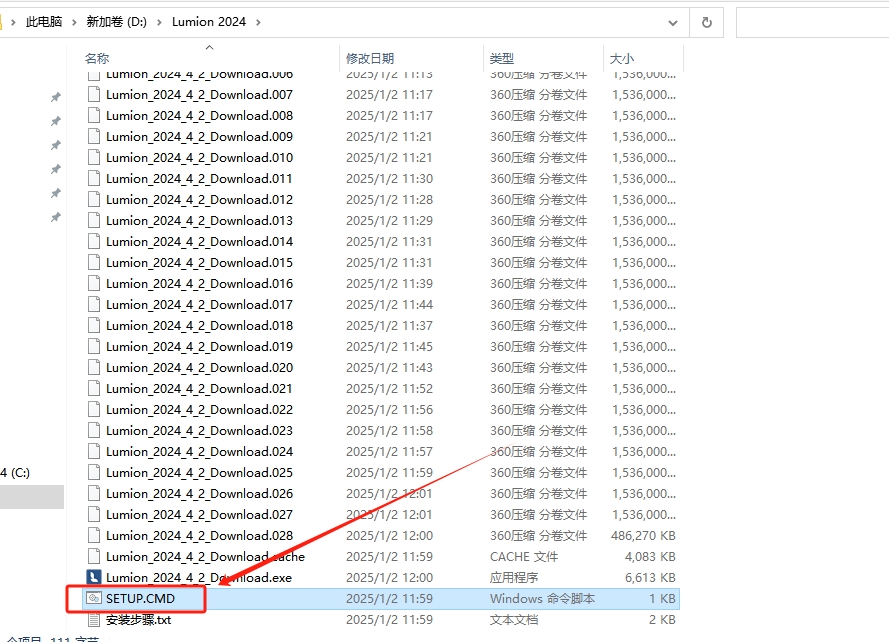Click the CACHE 文件 type cell
Viewport: 889px width, 642px height.
(524, 556)
